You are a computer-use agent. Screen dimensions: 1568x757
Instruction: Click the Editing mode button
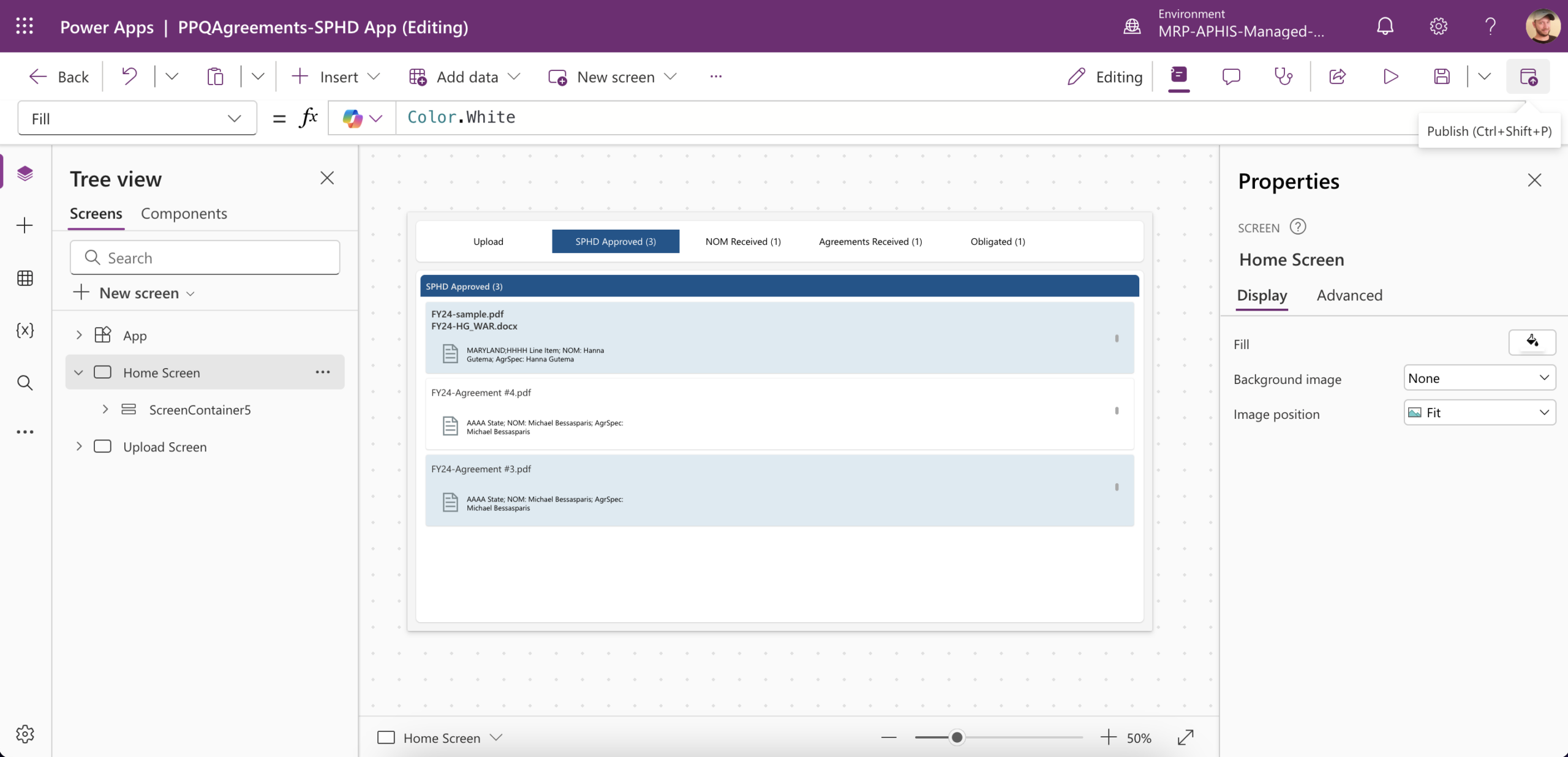coord(1105,77)
